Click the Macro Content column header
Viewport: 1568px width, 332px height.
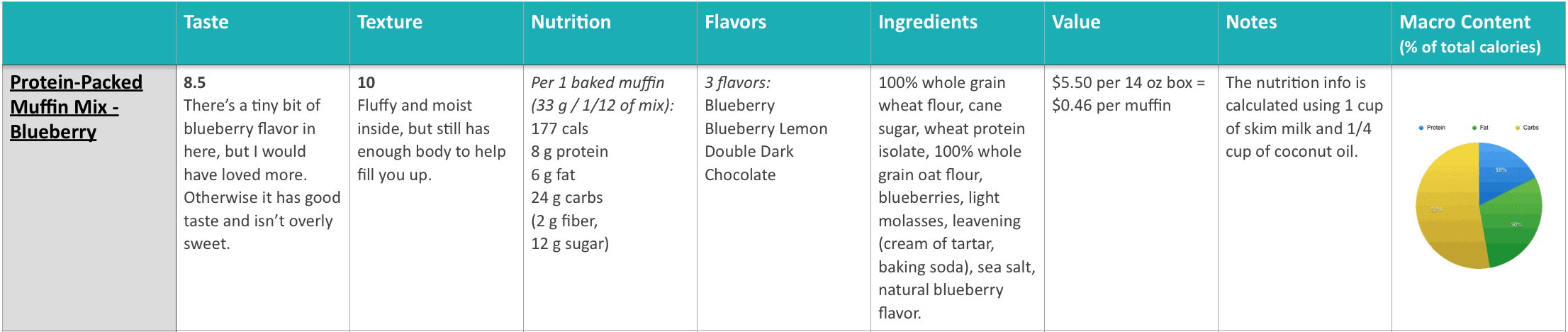pos(1469,34)
